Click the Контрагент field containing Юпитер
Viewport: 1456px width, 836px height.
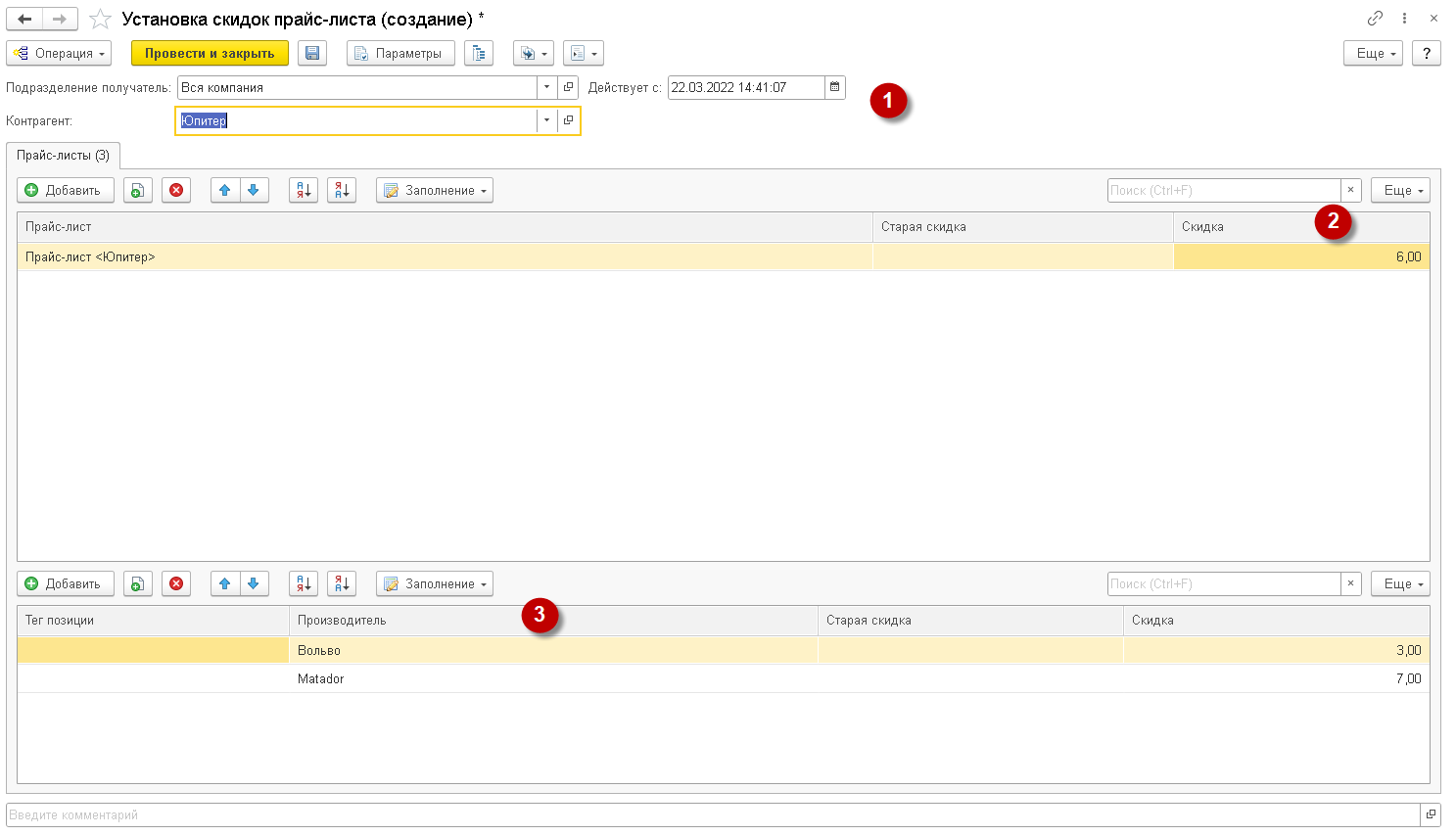coord(356,120)
